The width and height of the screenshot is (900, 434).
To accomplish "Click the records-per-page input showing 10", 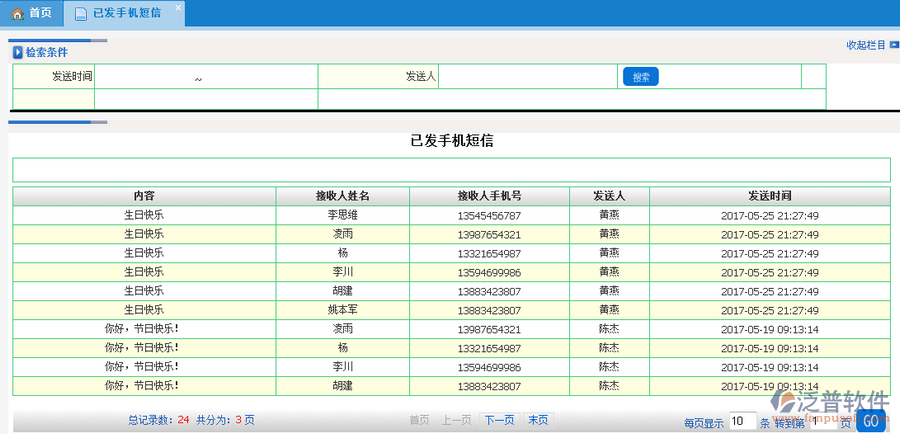I will pyautogui.click(x=742, y=421).
